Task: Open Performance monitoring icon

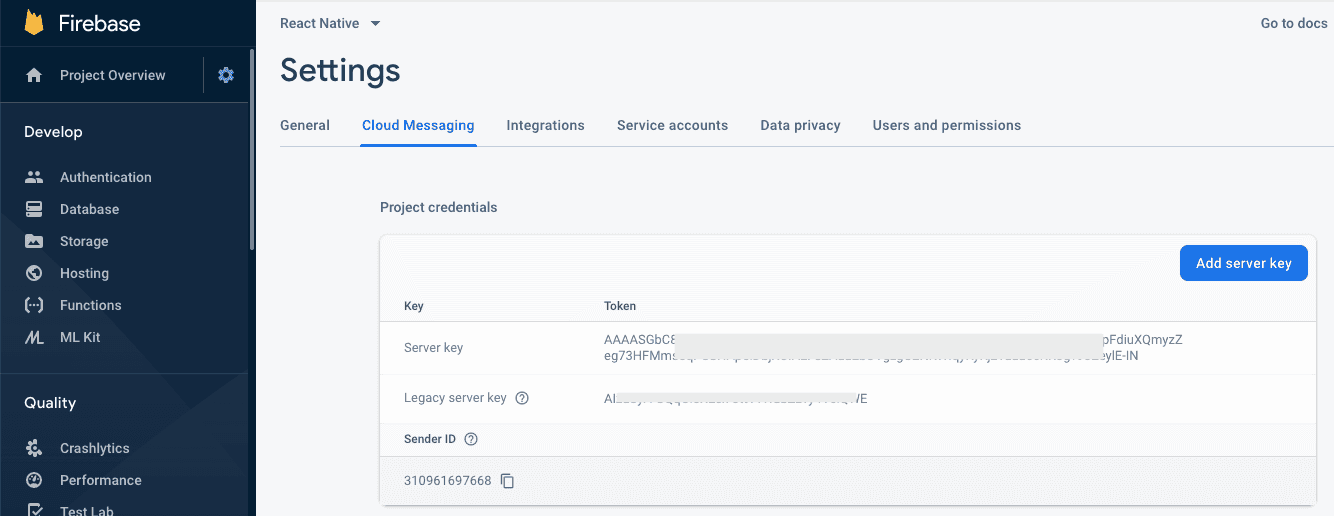Action: click(34, 480)
